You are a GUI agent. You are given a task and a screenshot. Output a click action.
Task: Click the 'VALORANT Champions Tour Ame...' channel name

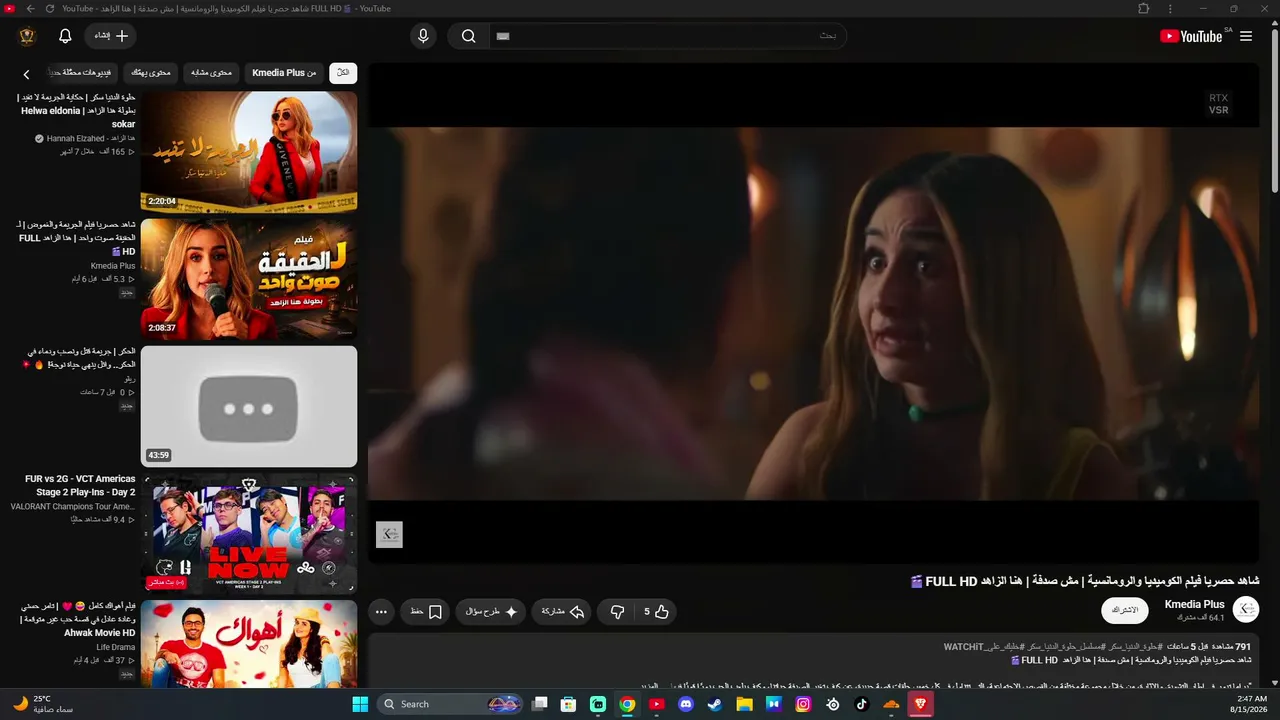tap(73, 507)
